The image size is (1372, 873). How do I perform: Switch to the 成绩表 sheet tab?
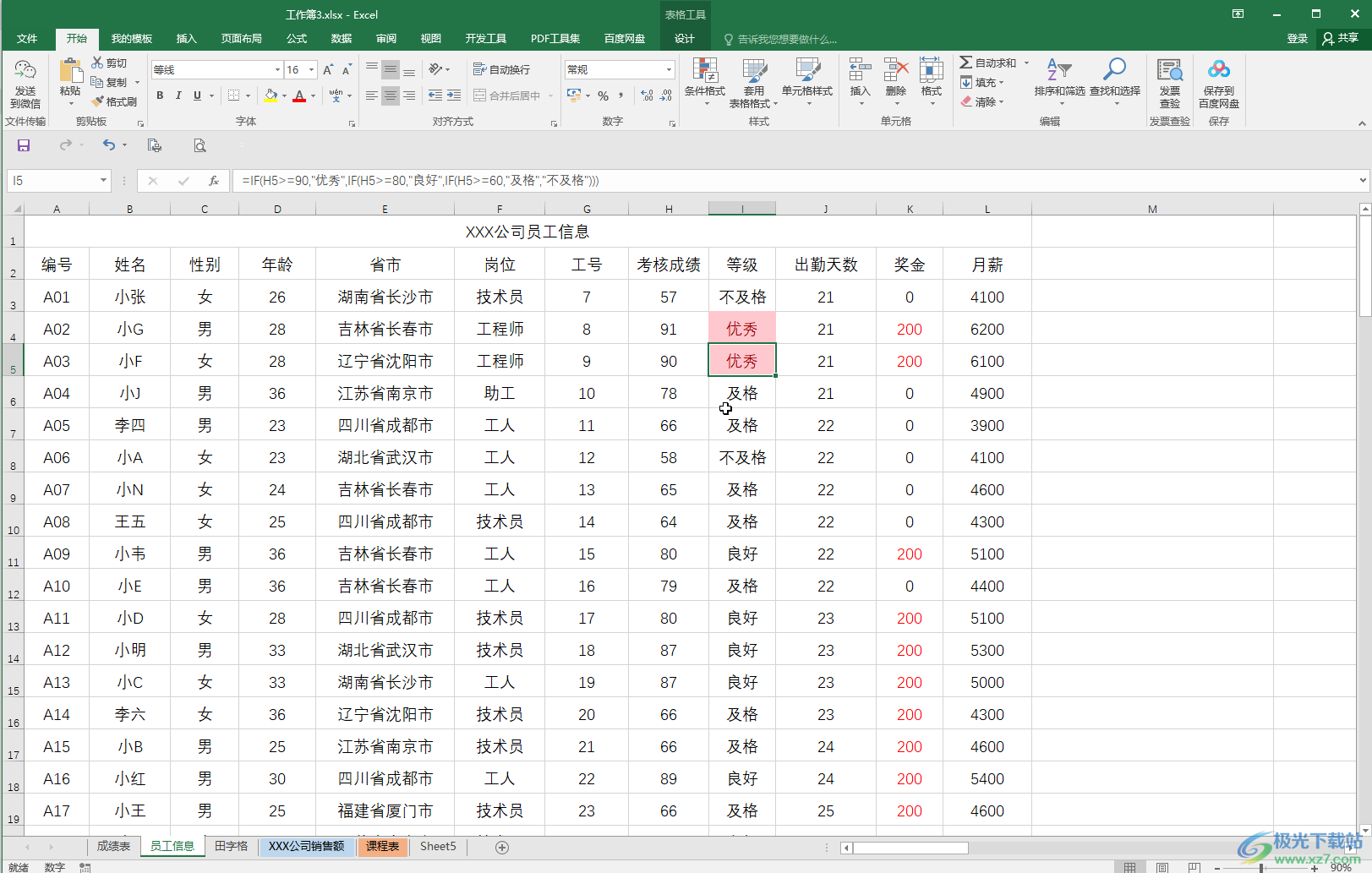click(x=113, y=846)
